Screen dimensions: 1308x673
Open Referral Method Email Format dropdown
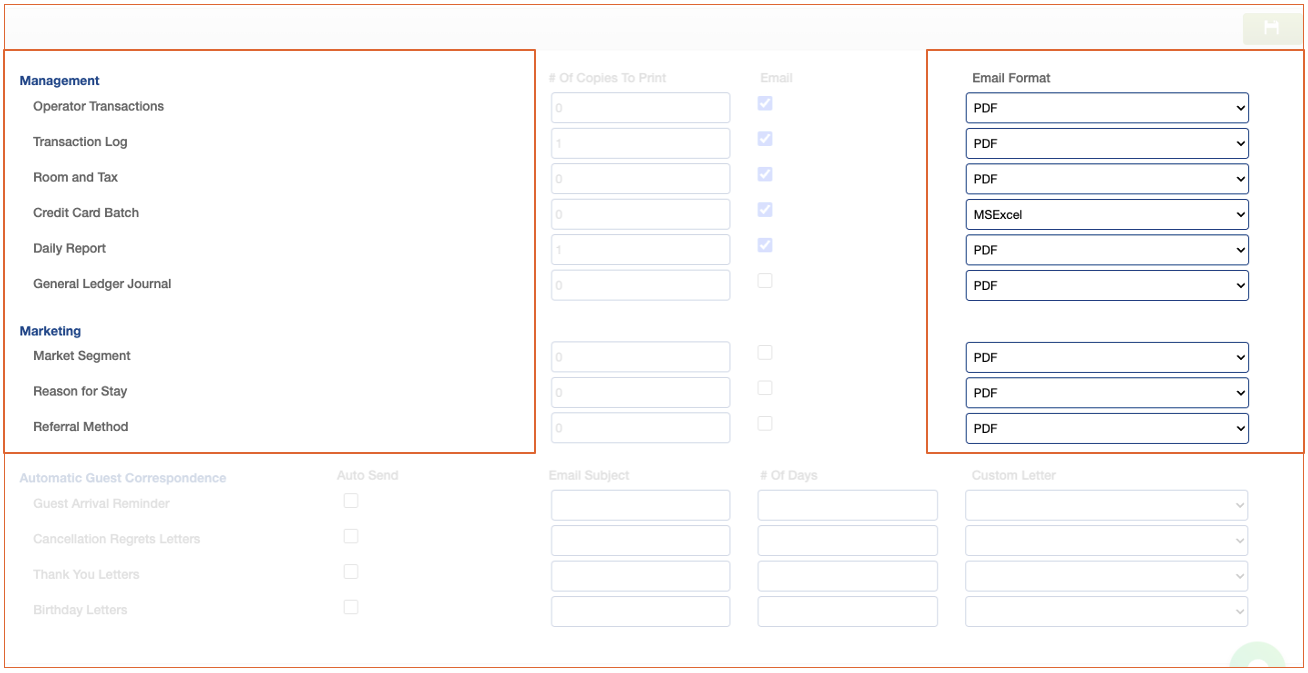click(x=1106, y=428)
